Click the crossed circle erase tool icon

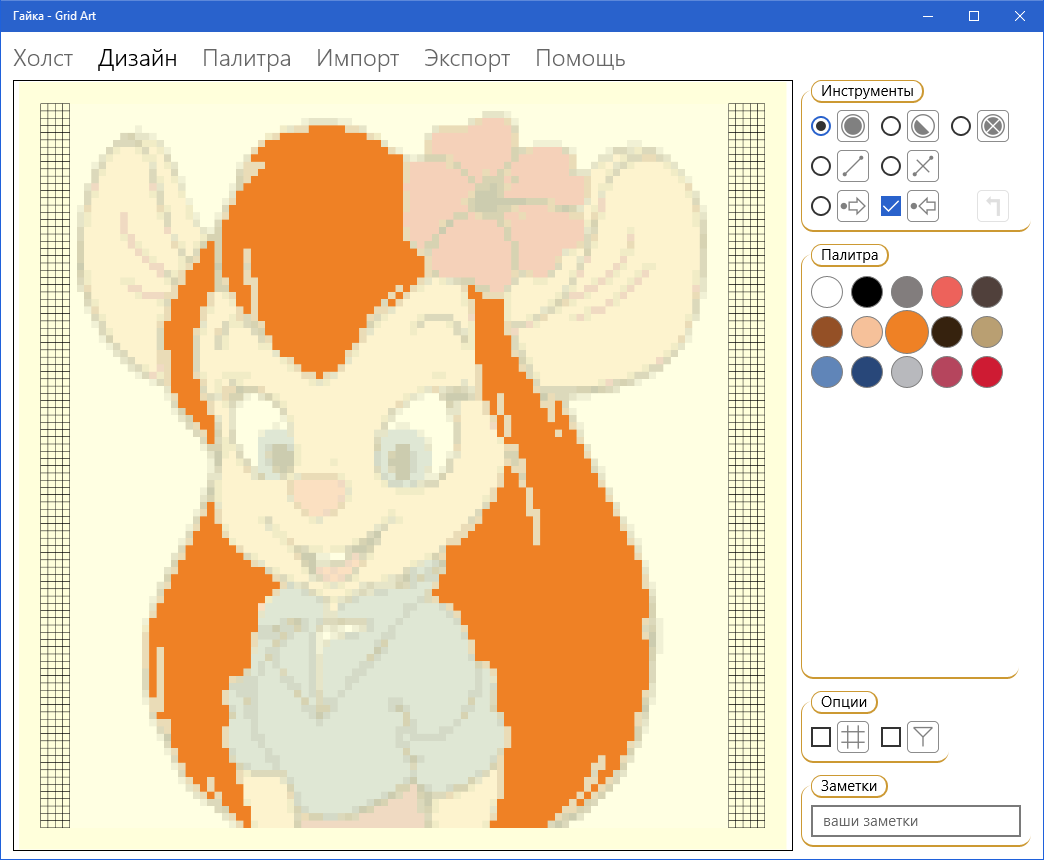click(993, 126)
